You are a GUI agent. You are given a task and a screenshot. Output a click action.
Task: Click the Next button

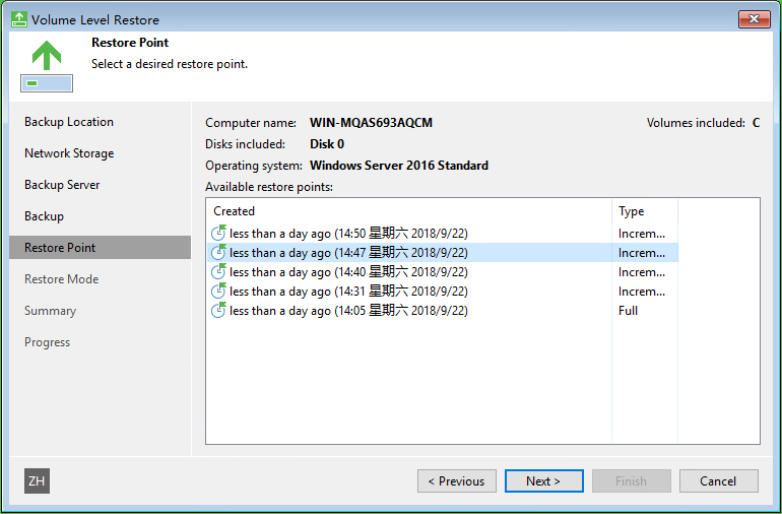tap(544, 481)
